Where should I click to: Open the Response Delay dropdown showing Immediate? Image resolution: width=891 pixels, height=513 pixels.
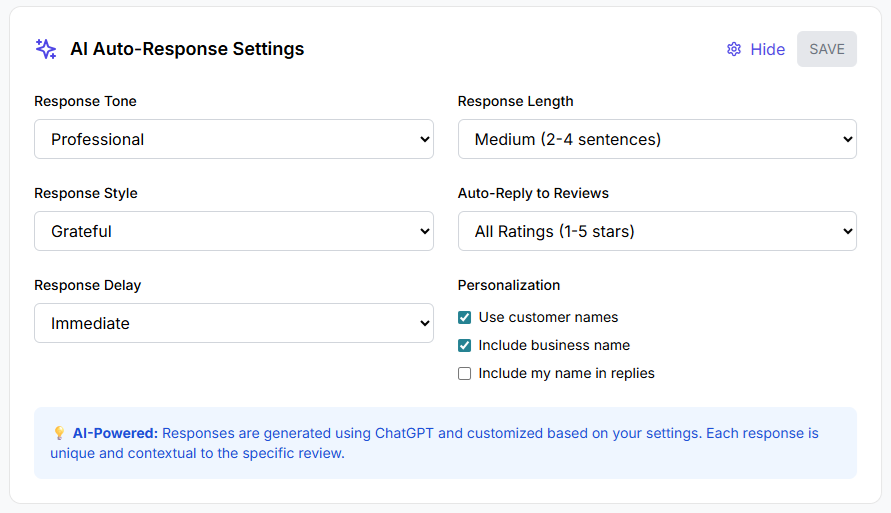[233, 323]
